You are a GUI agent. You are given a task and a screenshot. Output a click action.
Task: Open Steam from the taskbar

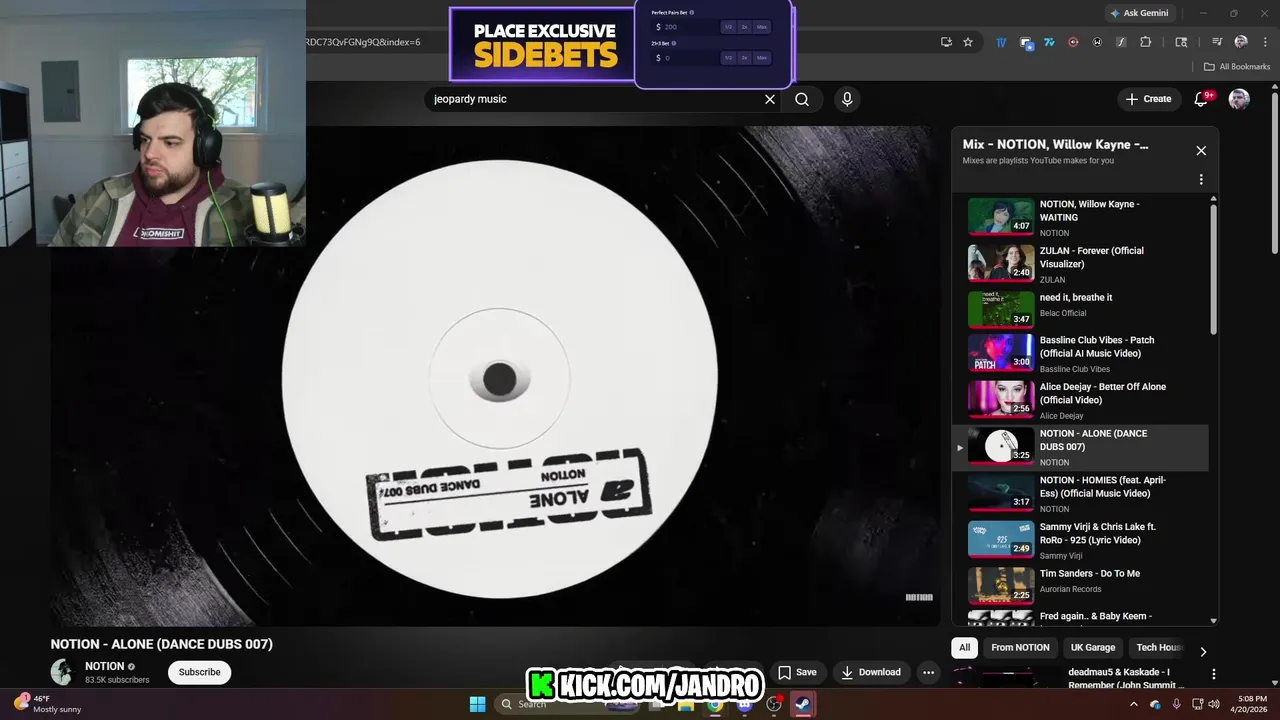(802, 704)
